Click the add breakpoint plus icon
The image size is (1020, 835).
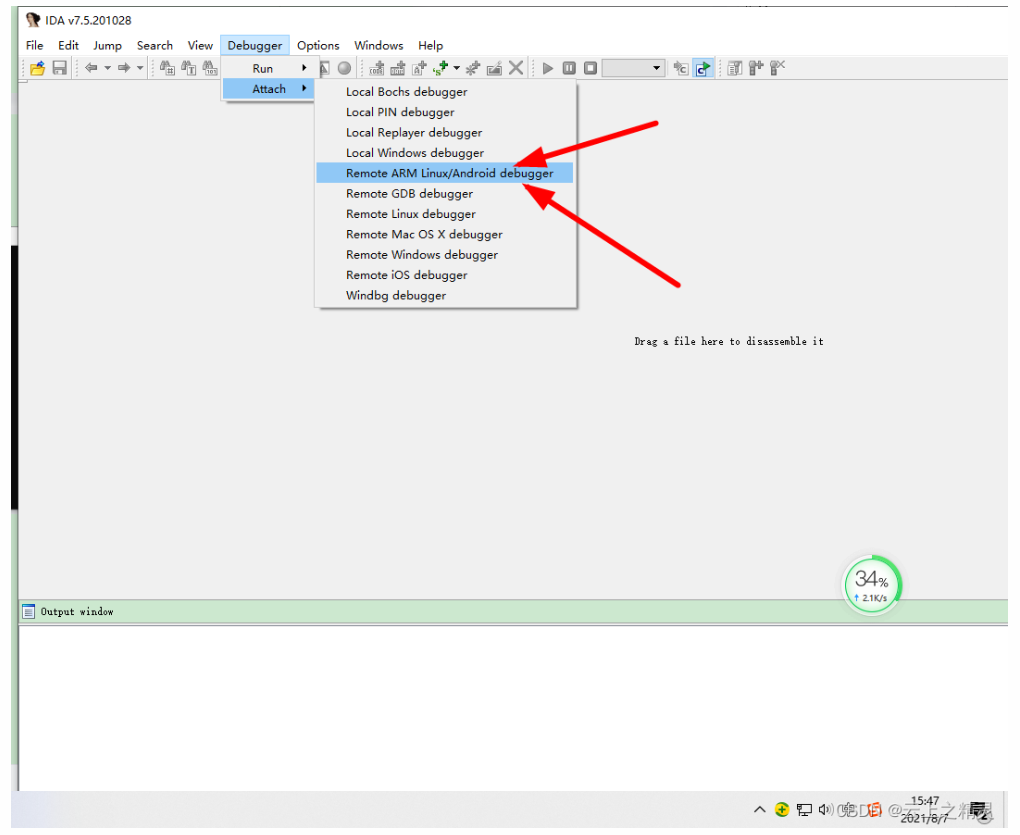click(756, 68)
